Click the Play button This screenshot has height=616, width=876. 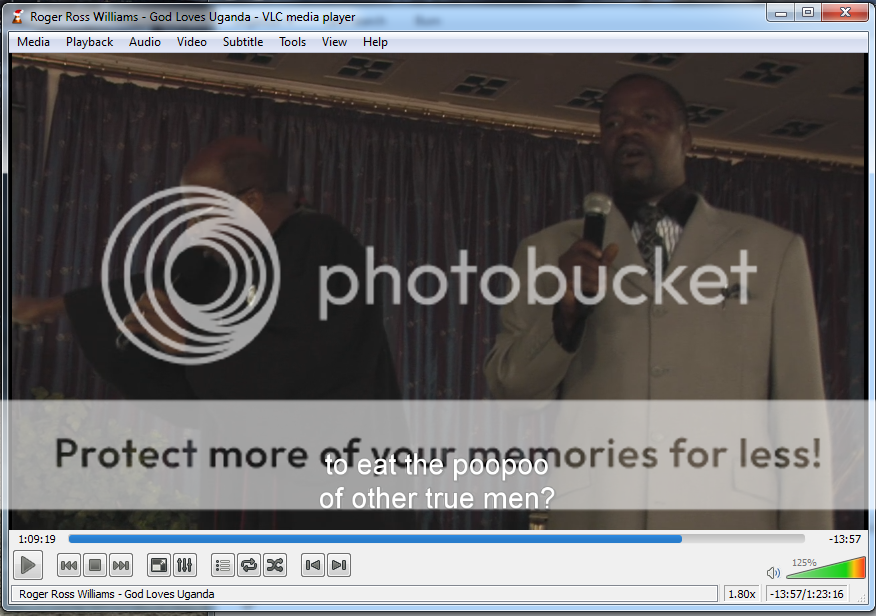[x=27, y=565]
